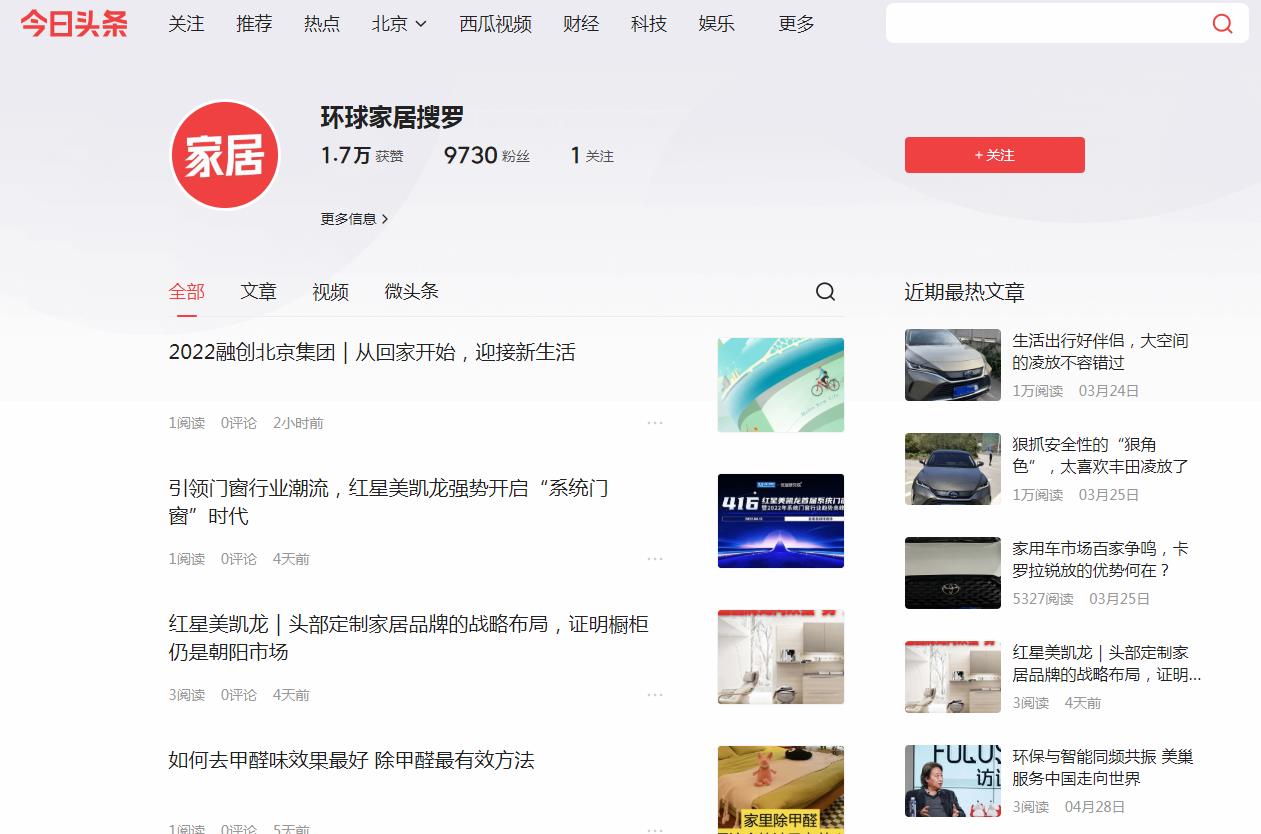Open more options for 2022融创北京集团 article

coord(655,423)
